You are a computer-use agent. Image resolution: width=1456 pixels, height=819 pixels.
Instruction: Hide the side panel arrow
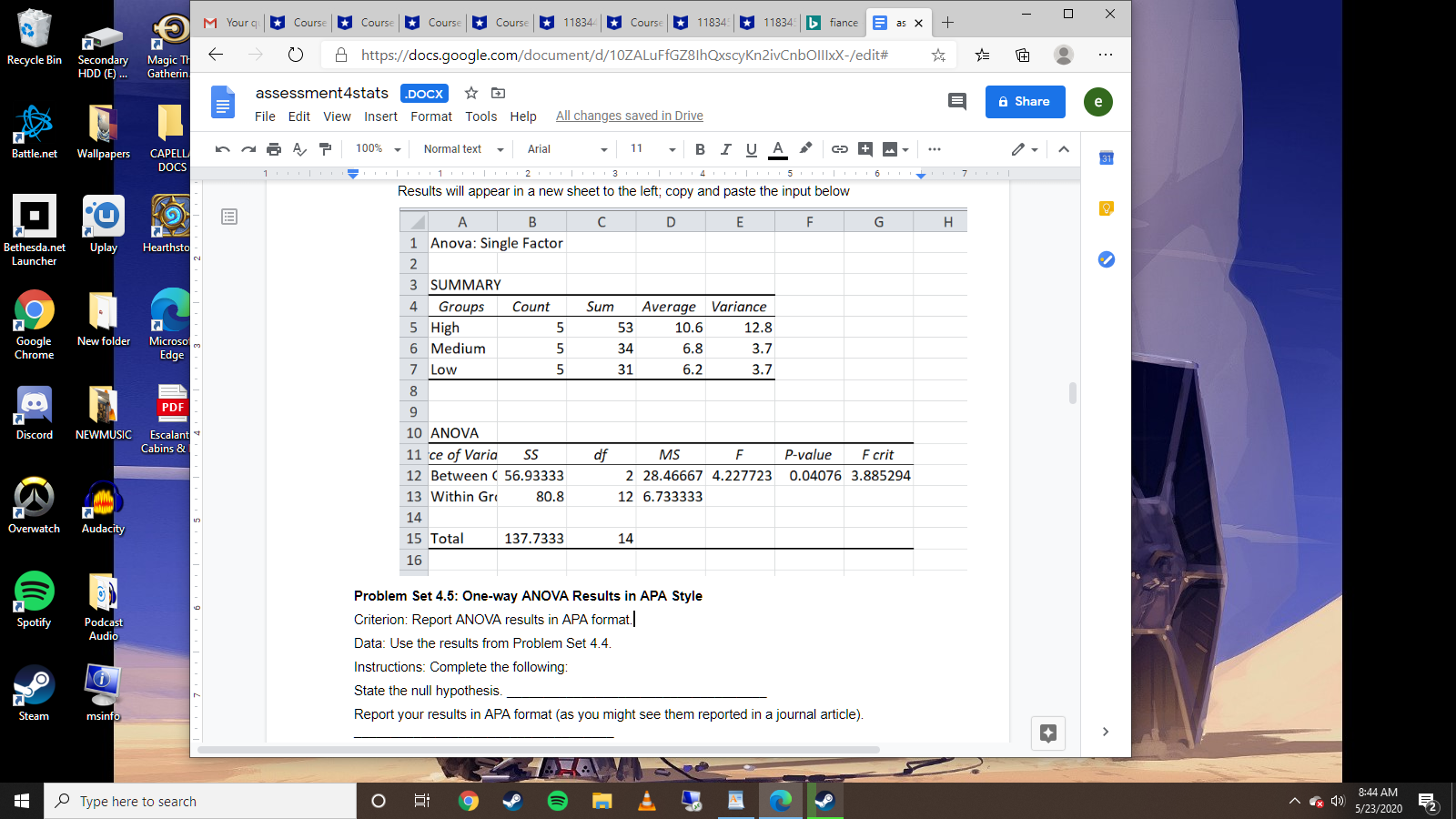(1106, 732)
